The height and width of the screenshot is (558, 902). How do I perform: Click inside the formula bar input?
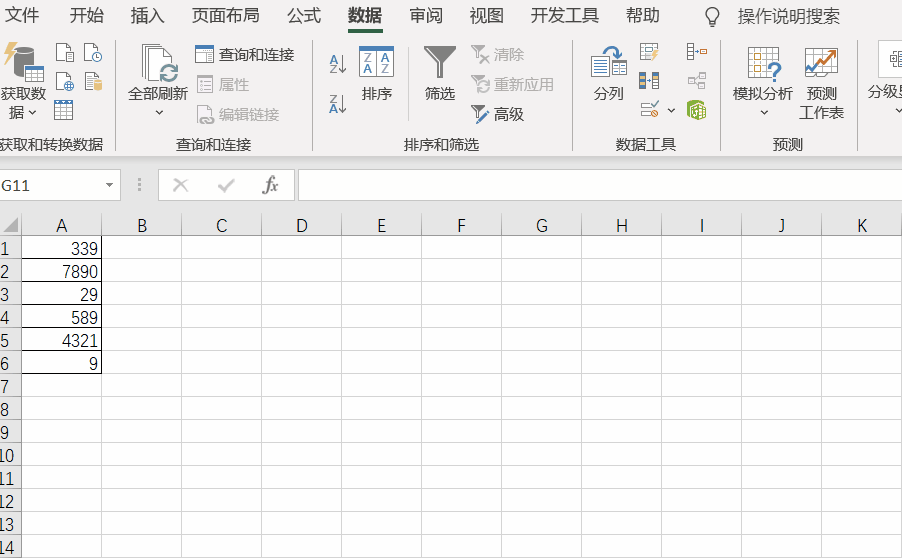click(x=599, y=185)
